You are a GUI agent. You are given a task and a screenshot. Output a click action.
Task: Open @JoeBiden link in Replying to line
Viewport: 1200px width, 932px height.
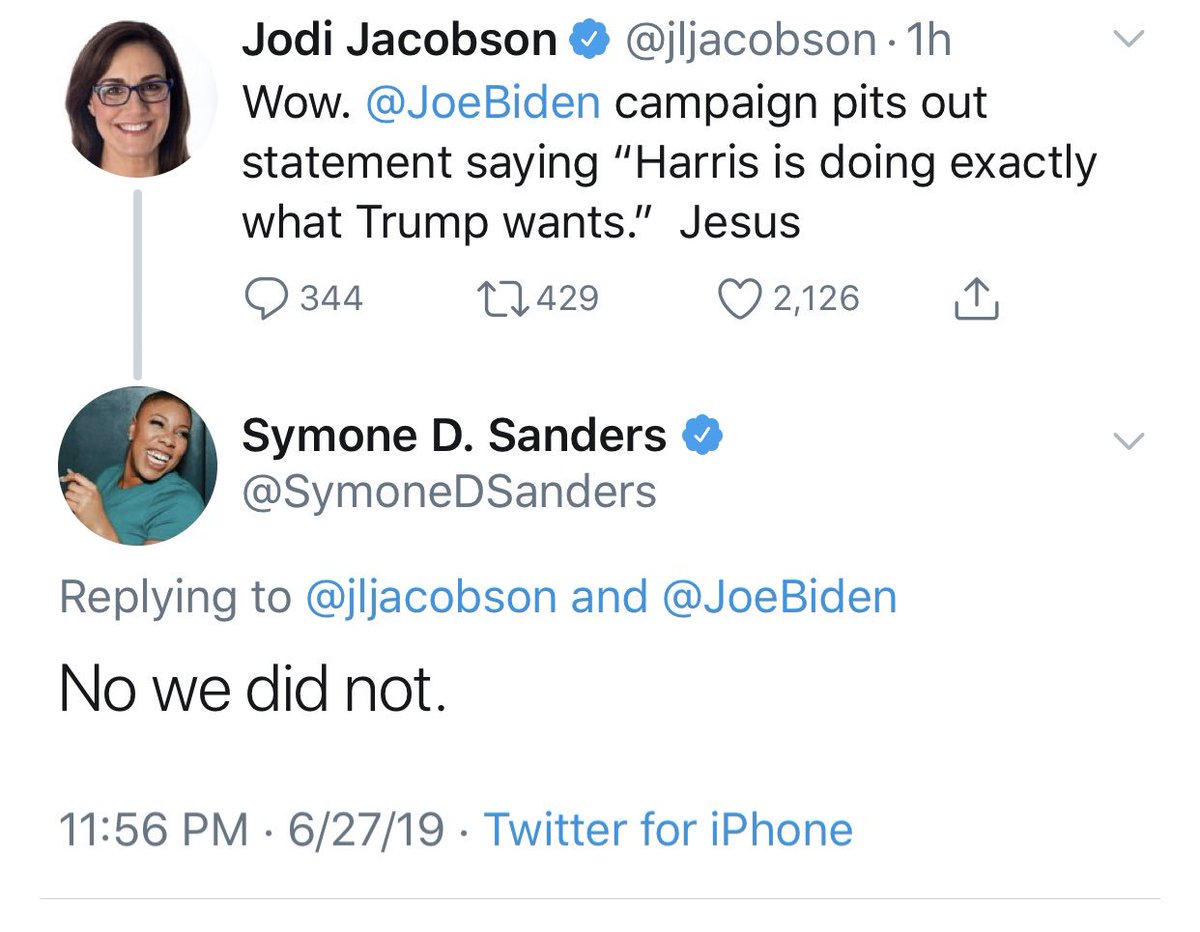pyautogui.click(x=779, y=597)
